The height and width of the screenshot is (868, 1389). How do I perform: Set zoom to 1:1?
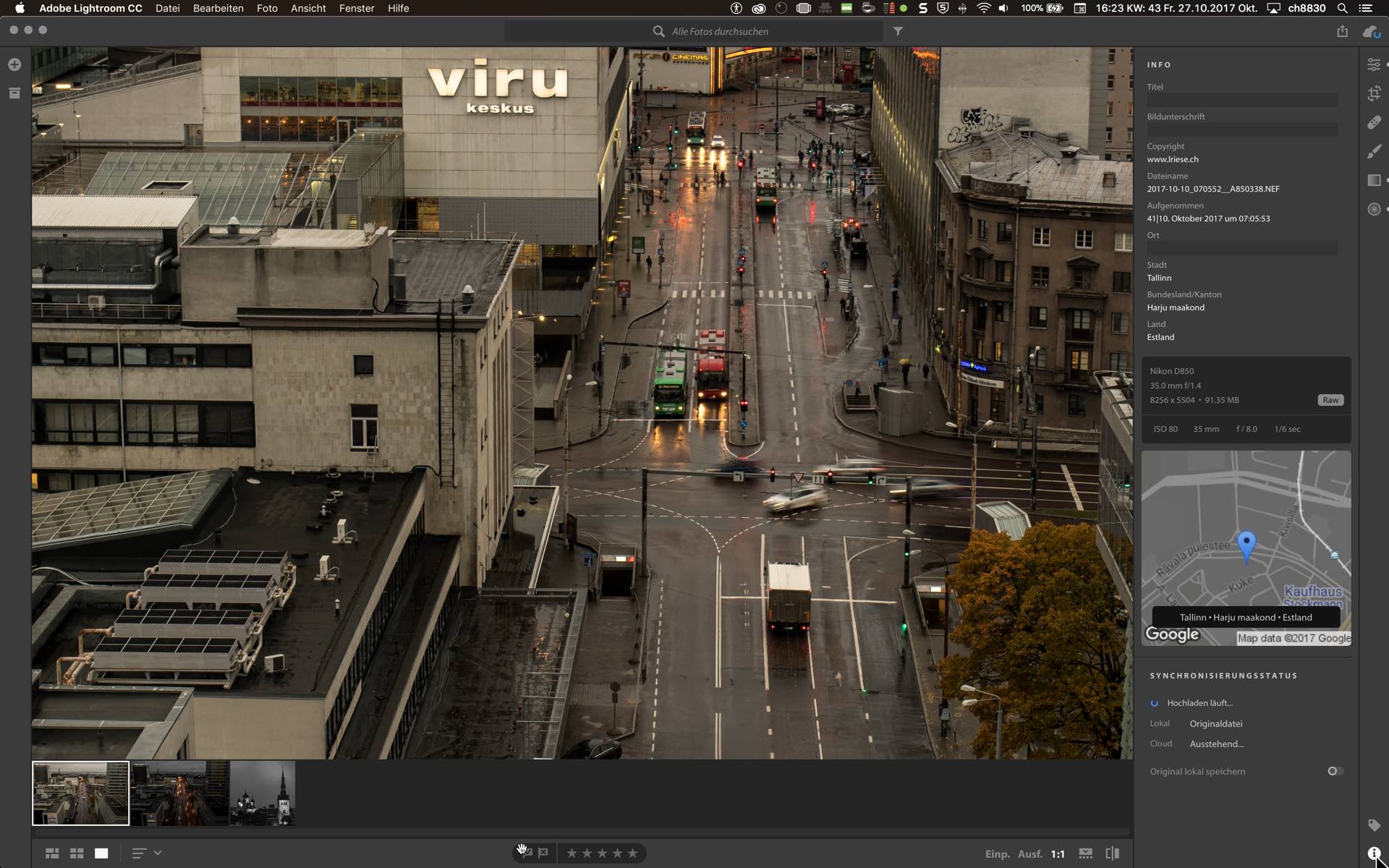tap(1058, 854)
